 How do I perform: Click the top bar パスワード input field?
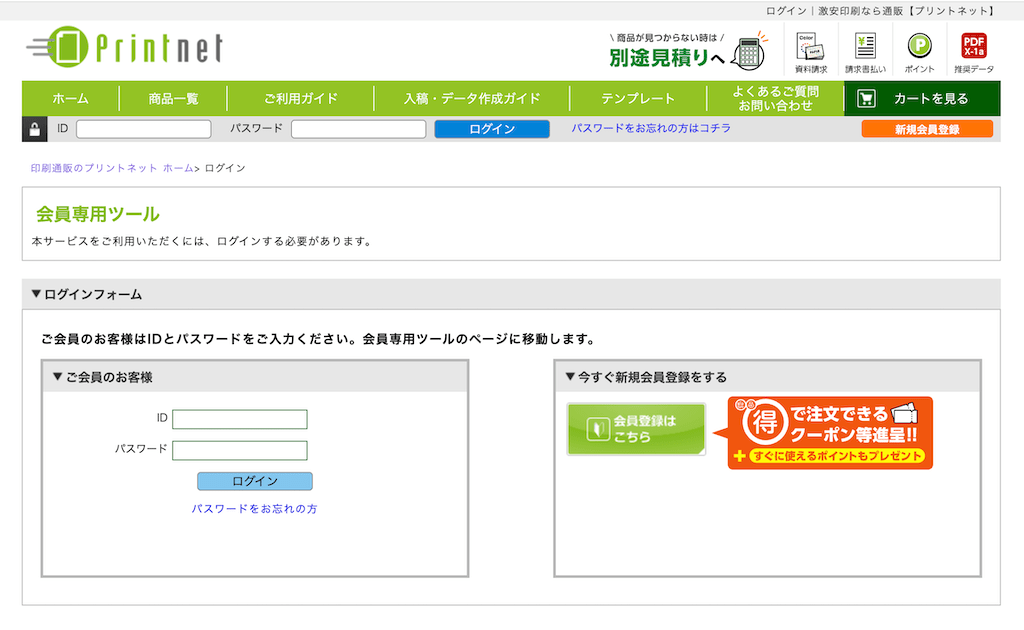359,129
